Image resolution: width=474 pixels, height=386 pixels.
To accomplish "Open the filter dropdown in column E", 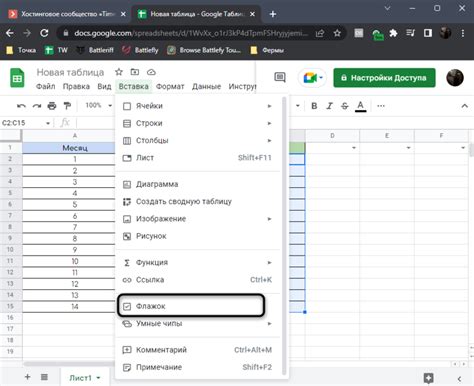I will [x=408, y=148].
